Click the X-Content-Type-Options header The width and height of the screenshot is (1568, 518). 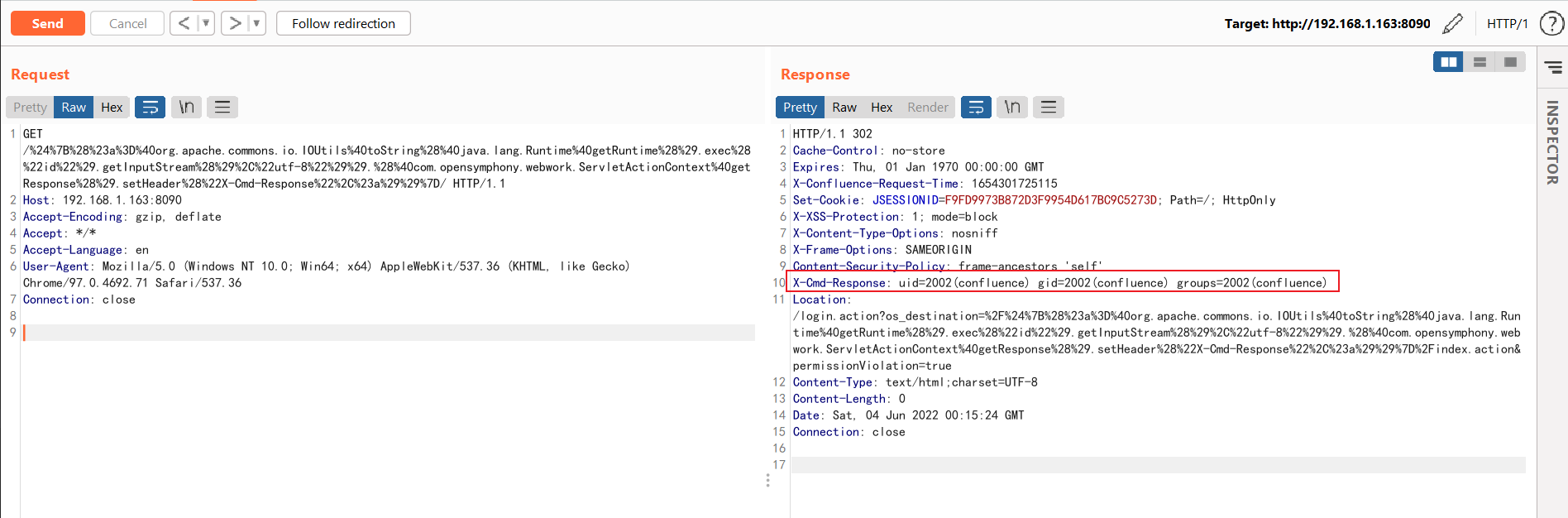[x=895, y=233]
